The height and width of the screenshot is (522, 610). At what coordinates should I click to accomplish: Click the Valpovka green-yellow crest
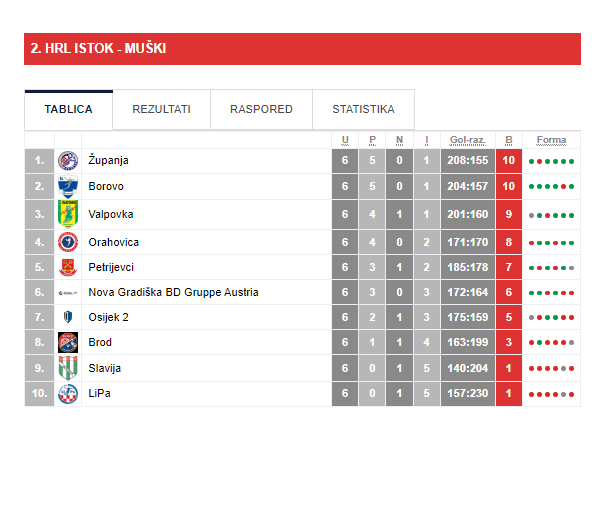click(x=68, y=214)
